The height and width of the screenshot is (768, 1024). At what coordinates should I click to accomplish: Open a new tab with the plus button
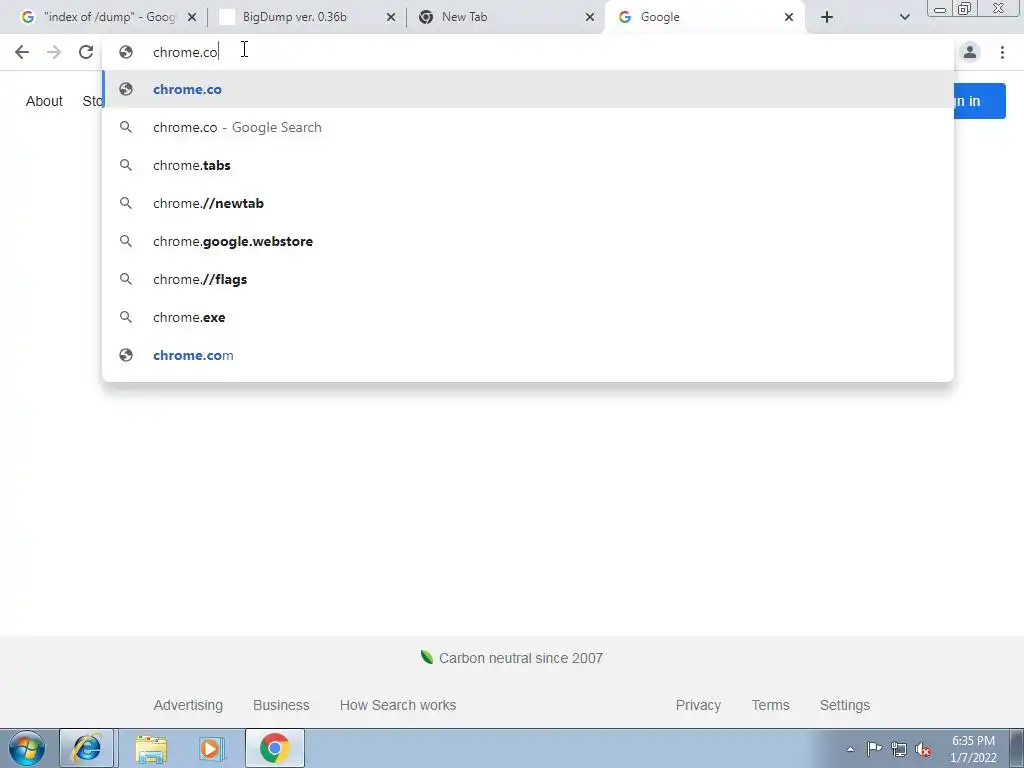point(827,17)
